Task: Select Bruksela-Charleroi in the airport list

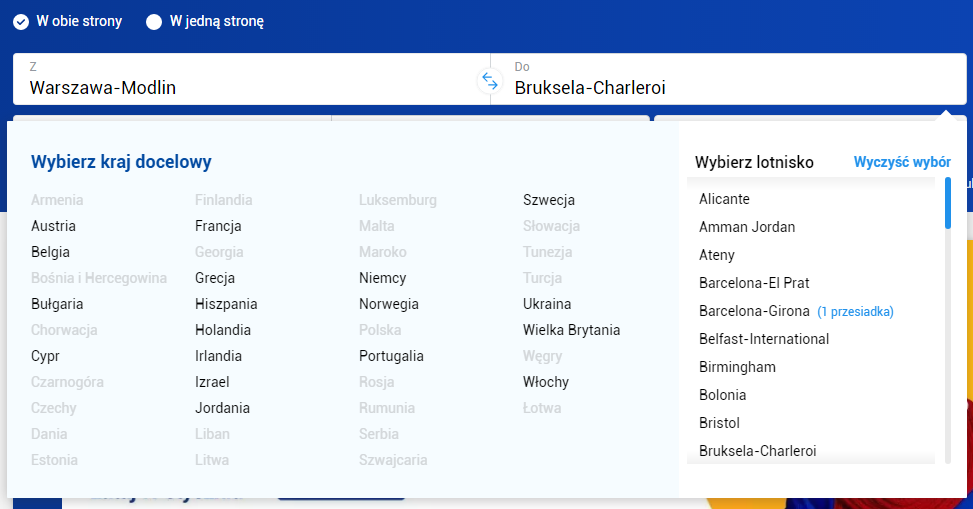Action: click(758, 451)
